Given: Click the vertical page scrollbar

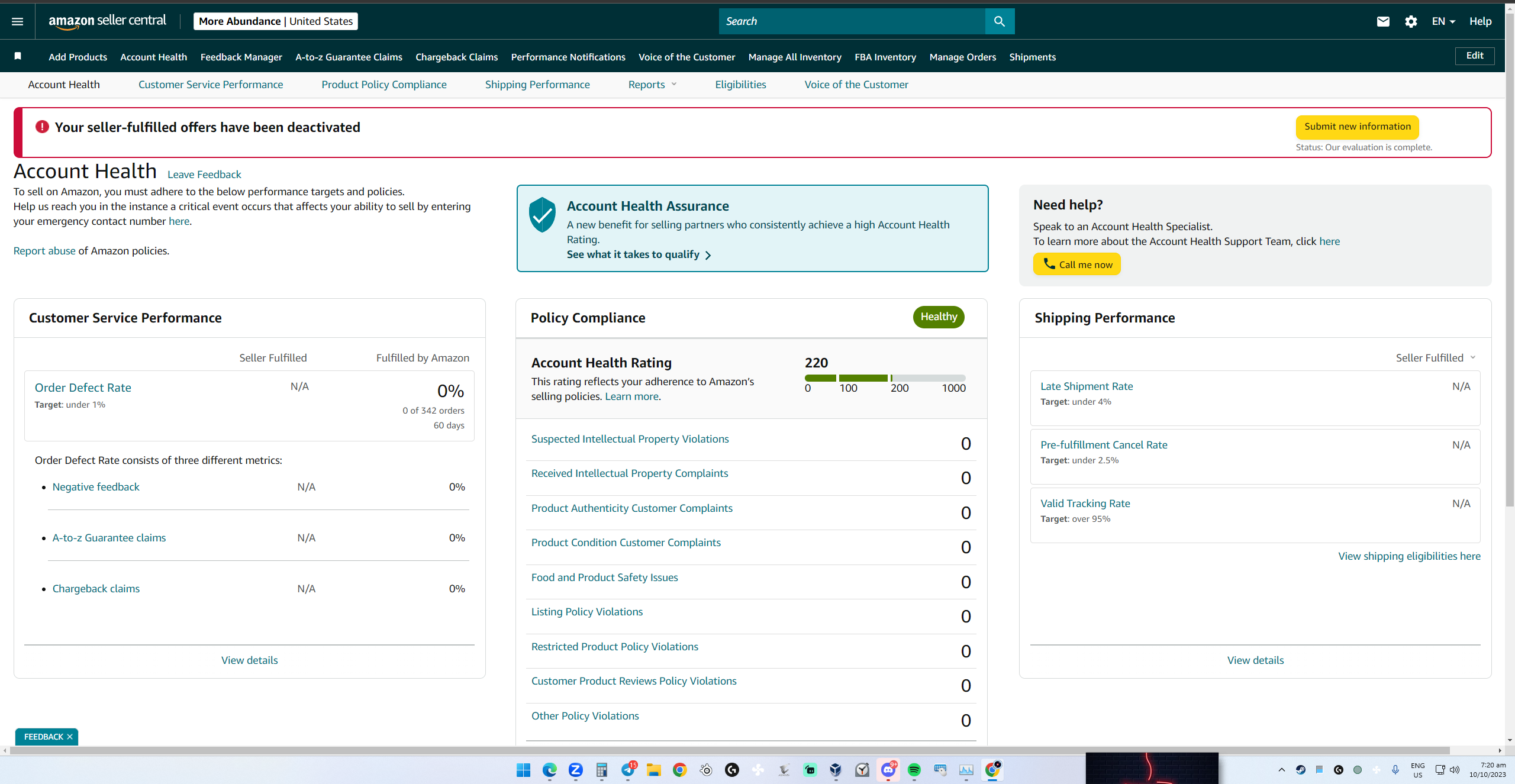Looking at the screenshot, I should [x=1510, y=260].
